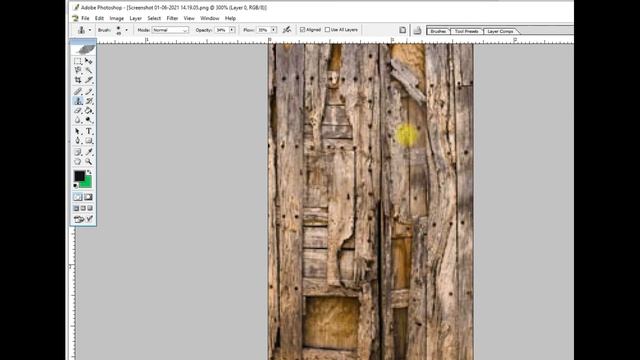The height and width of the screenshot is (360, 640).
Task: Select the Paint Bucket tool
Action: point(89,111)
